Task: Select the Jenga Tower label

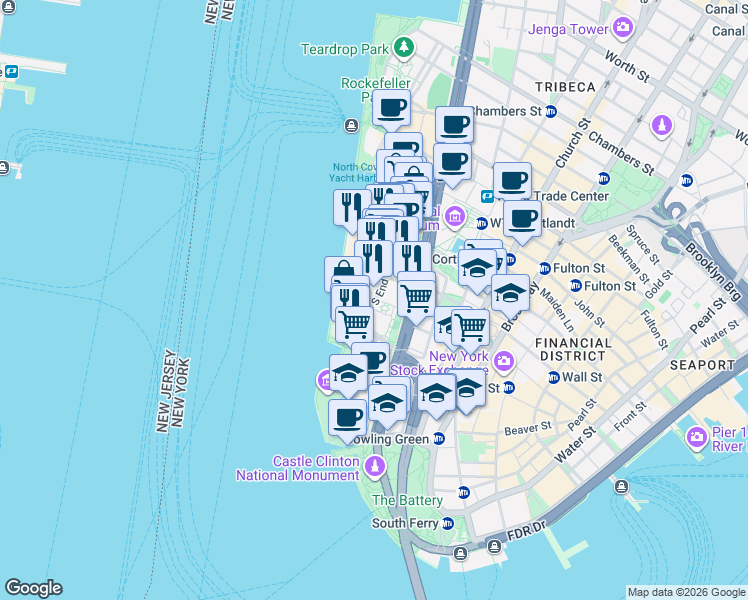Action: pos(568,30)
